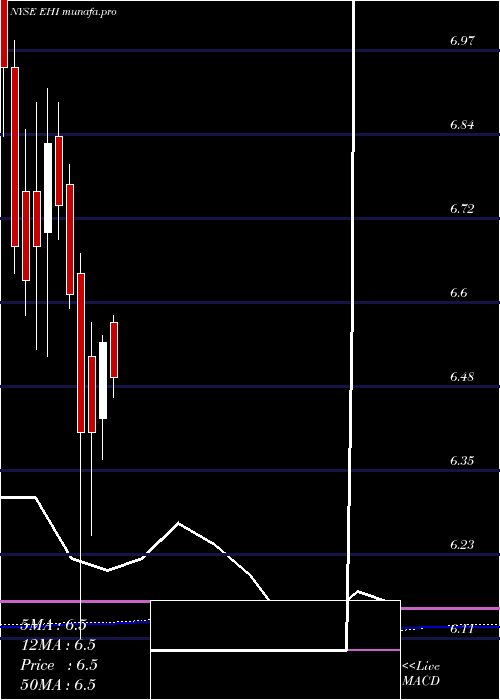Click the 6.84 price axis label

[x=462, y=125]
